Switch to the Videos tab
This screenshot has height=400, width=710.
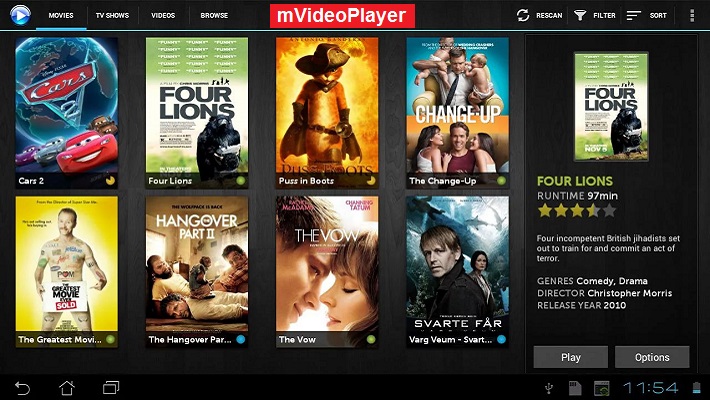click(163, 15)
